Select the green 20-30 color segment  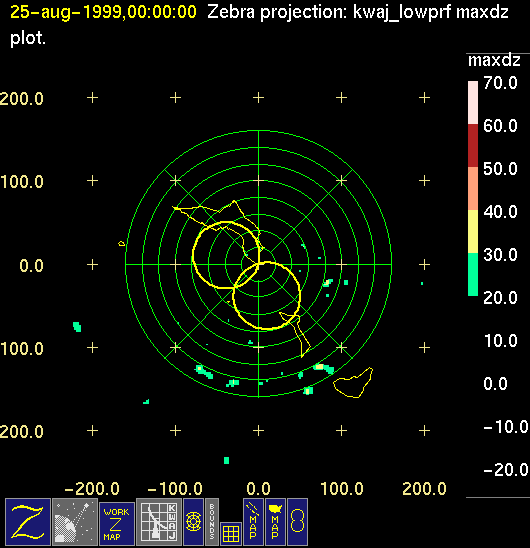pos(473,274)
